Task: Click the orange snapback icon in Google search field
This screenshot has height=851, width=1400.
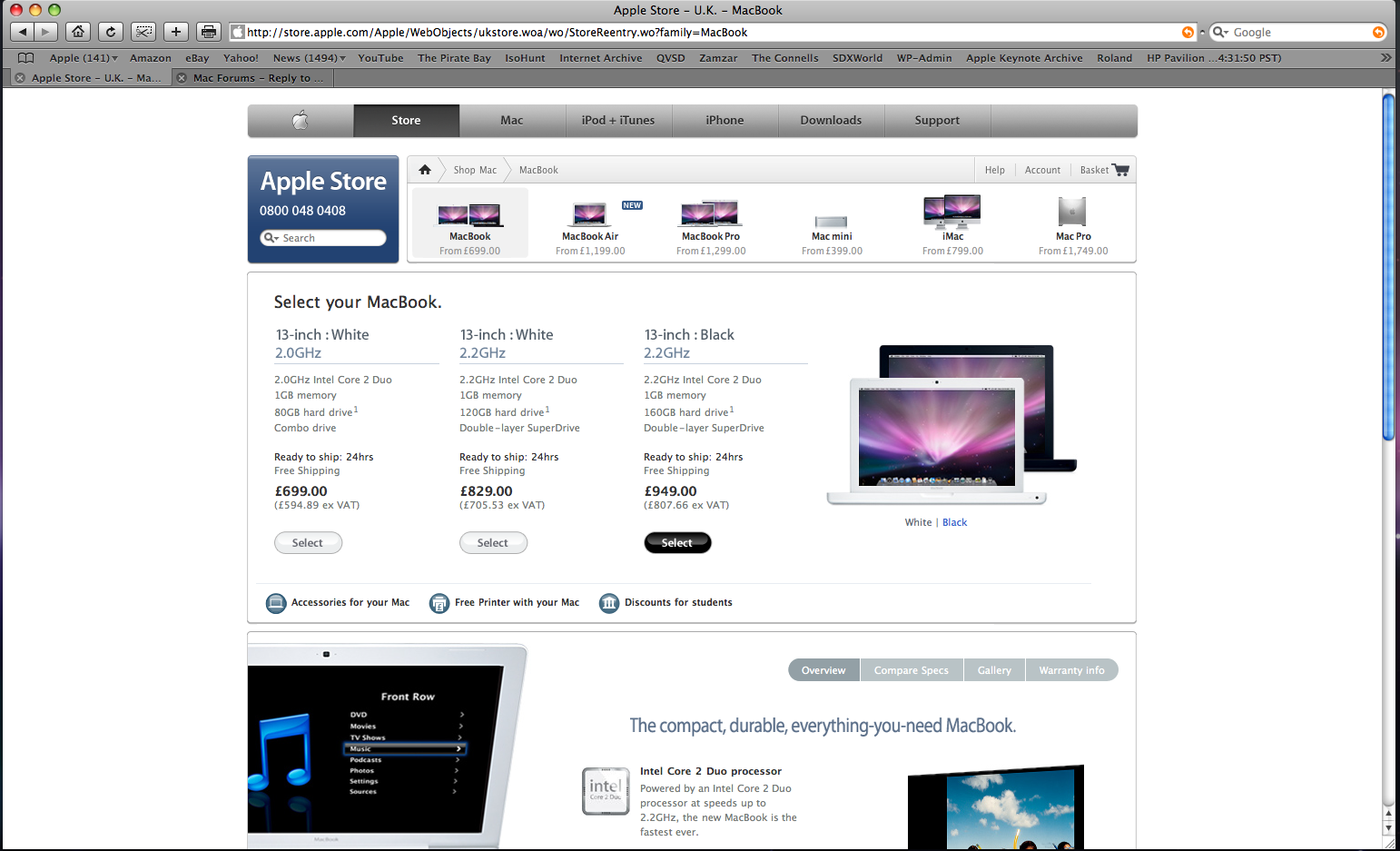Action: click(x=1378, y=32)
